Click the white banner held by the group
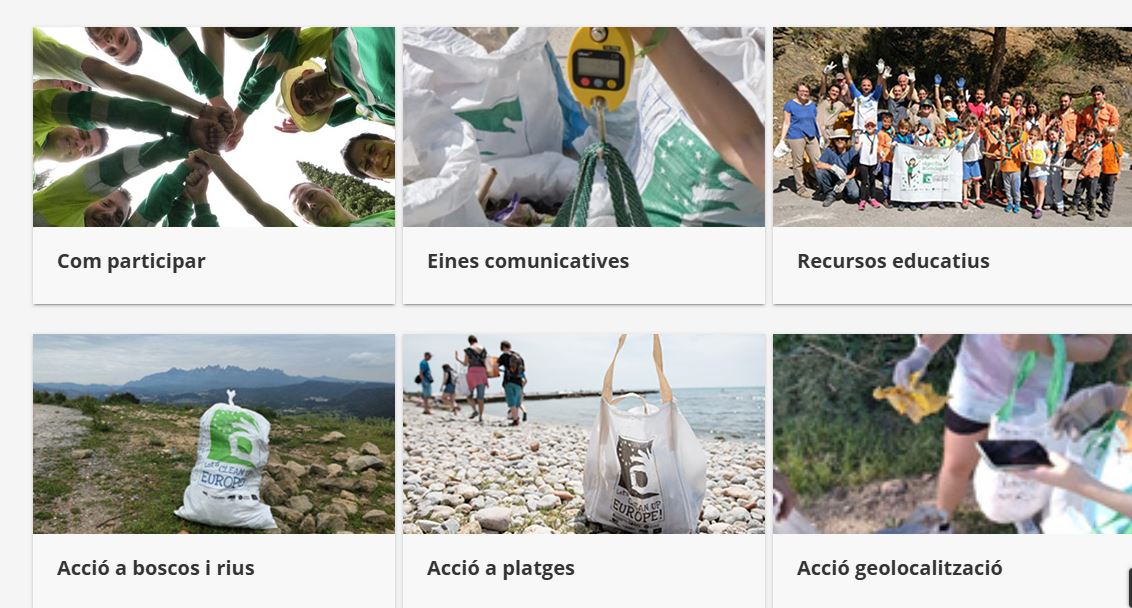 [926, 173]
